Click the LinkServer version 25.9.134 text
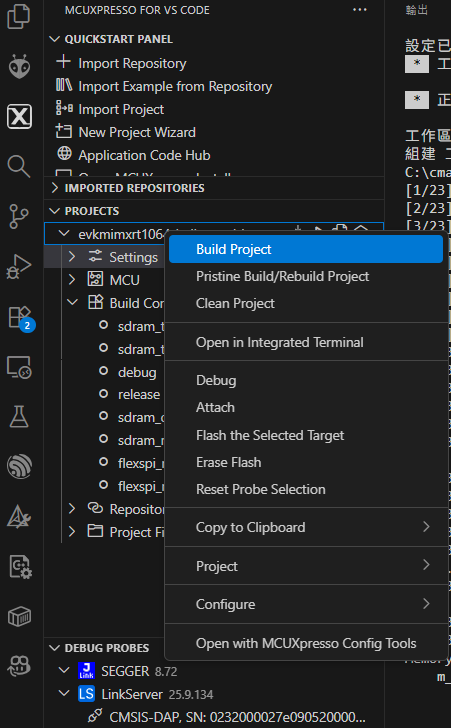The width and height of the screenshot is (451, 728). (191, 695)
